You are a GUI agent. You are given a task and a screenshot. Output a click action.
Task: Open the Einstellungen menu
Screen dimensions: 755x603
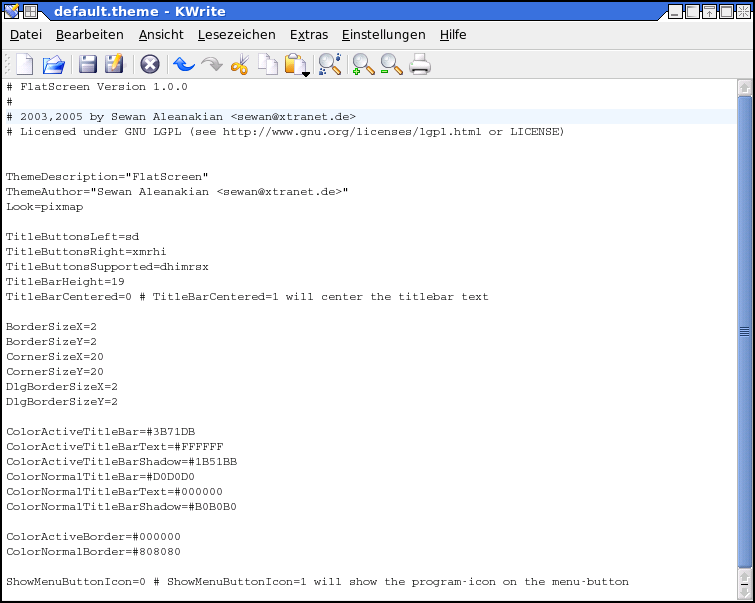click(x=383, y=35)
